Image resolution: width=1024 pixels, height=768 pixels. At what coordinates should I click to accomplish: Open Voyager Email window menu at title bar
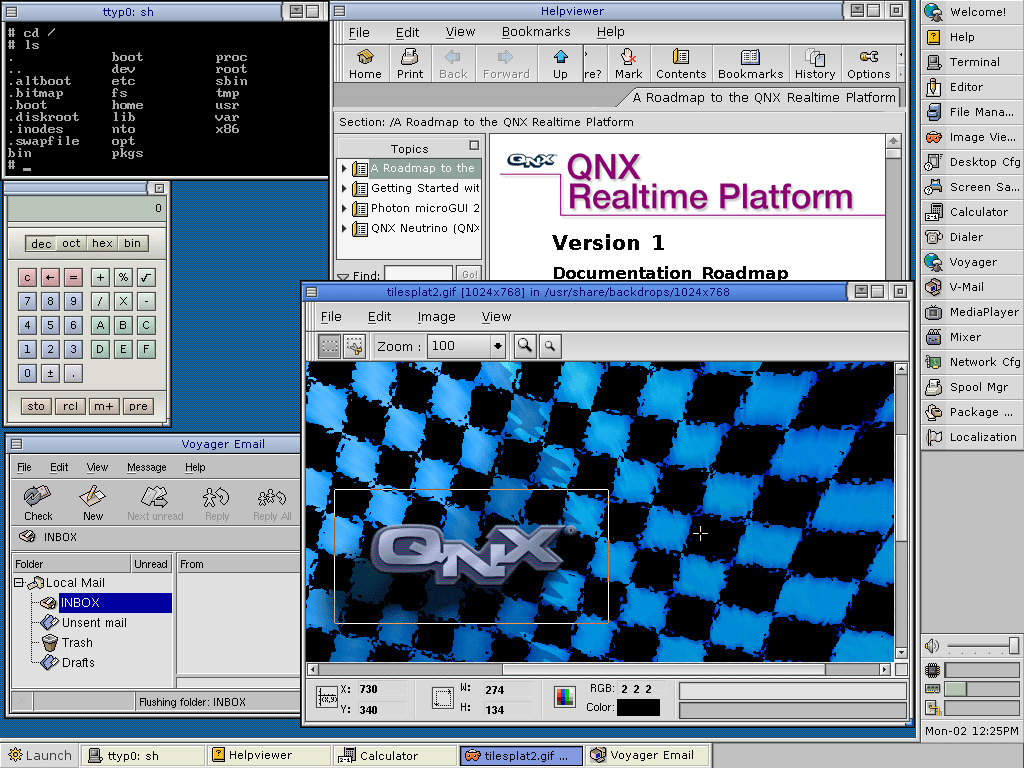[x=16, y=444]
